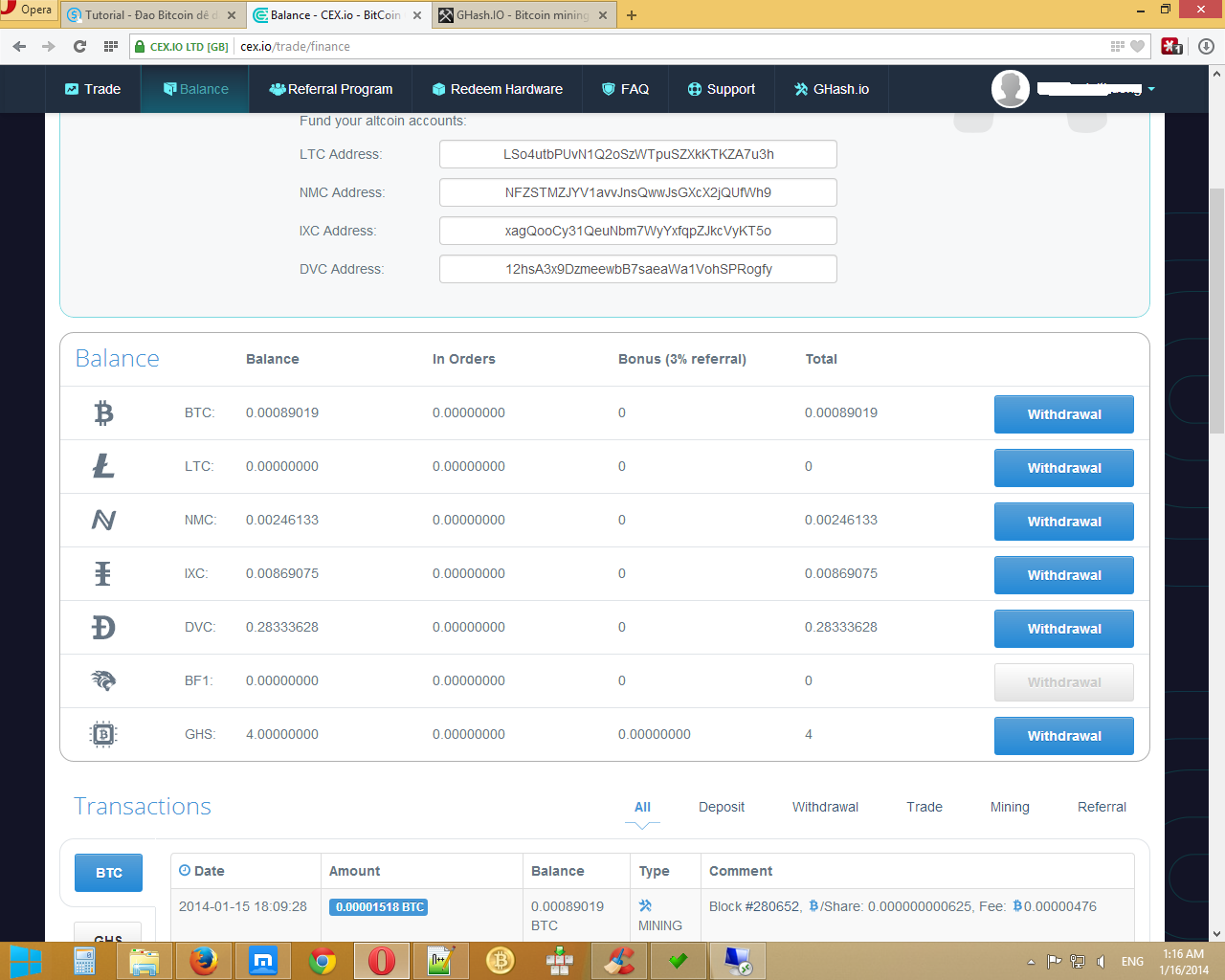Open File Explorer from the taskbar

coord(144,961)
